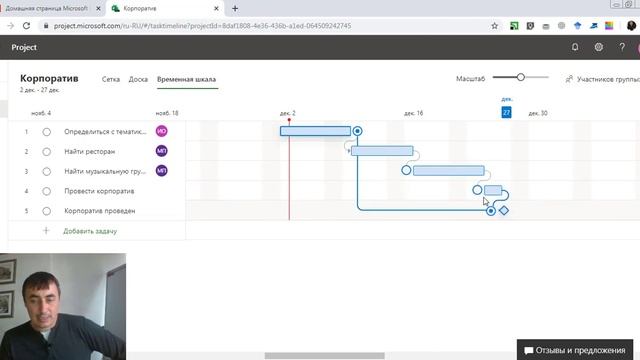Click МП avatar on Найти музыкальную гру... row
This screenshot has height=360, width=640.
point(162,171)
